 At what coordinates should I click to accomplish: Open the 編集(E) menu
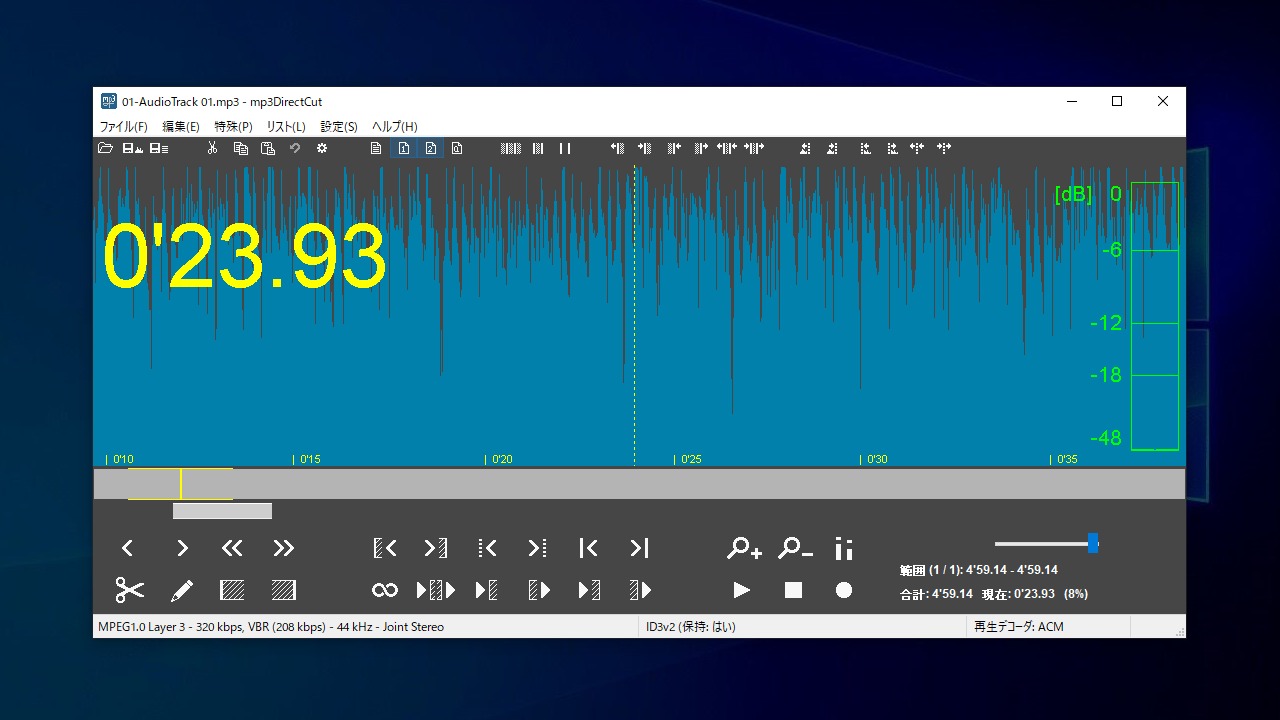[x=181, y=127]
